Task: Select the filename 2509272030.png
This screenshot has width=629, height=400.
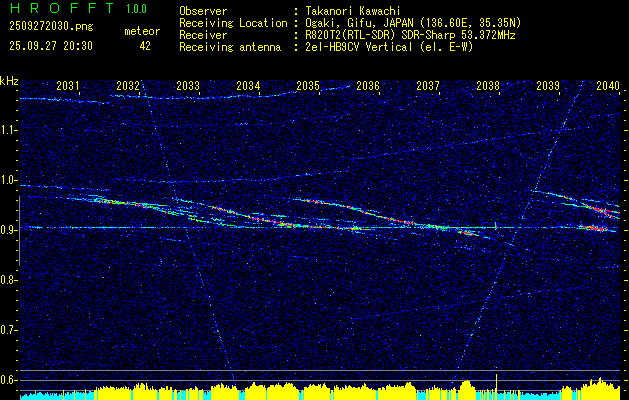Action: 51,27
